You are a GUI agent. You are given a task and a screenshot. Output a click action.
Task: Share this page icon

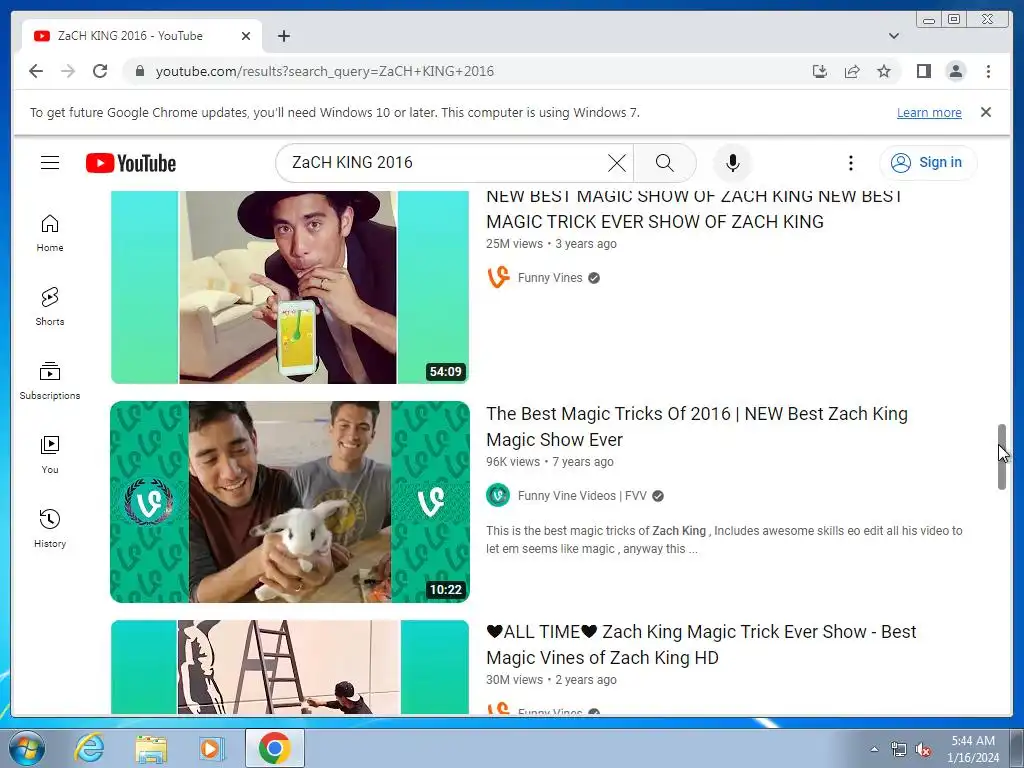coord(852,71)
